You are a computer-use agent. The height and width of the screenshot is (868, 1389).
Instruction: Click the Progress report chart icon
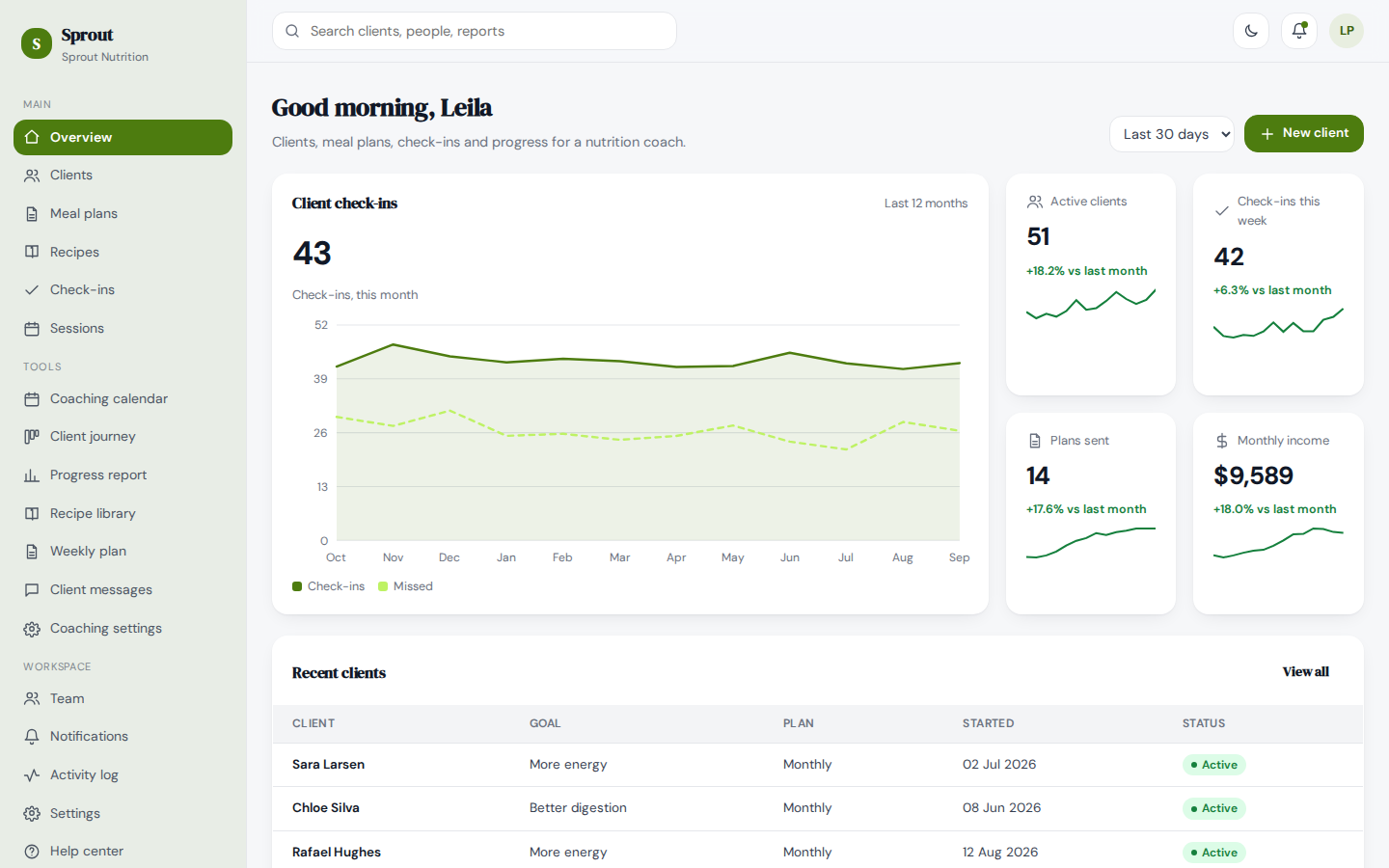32,475
